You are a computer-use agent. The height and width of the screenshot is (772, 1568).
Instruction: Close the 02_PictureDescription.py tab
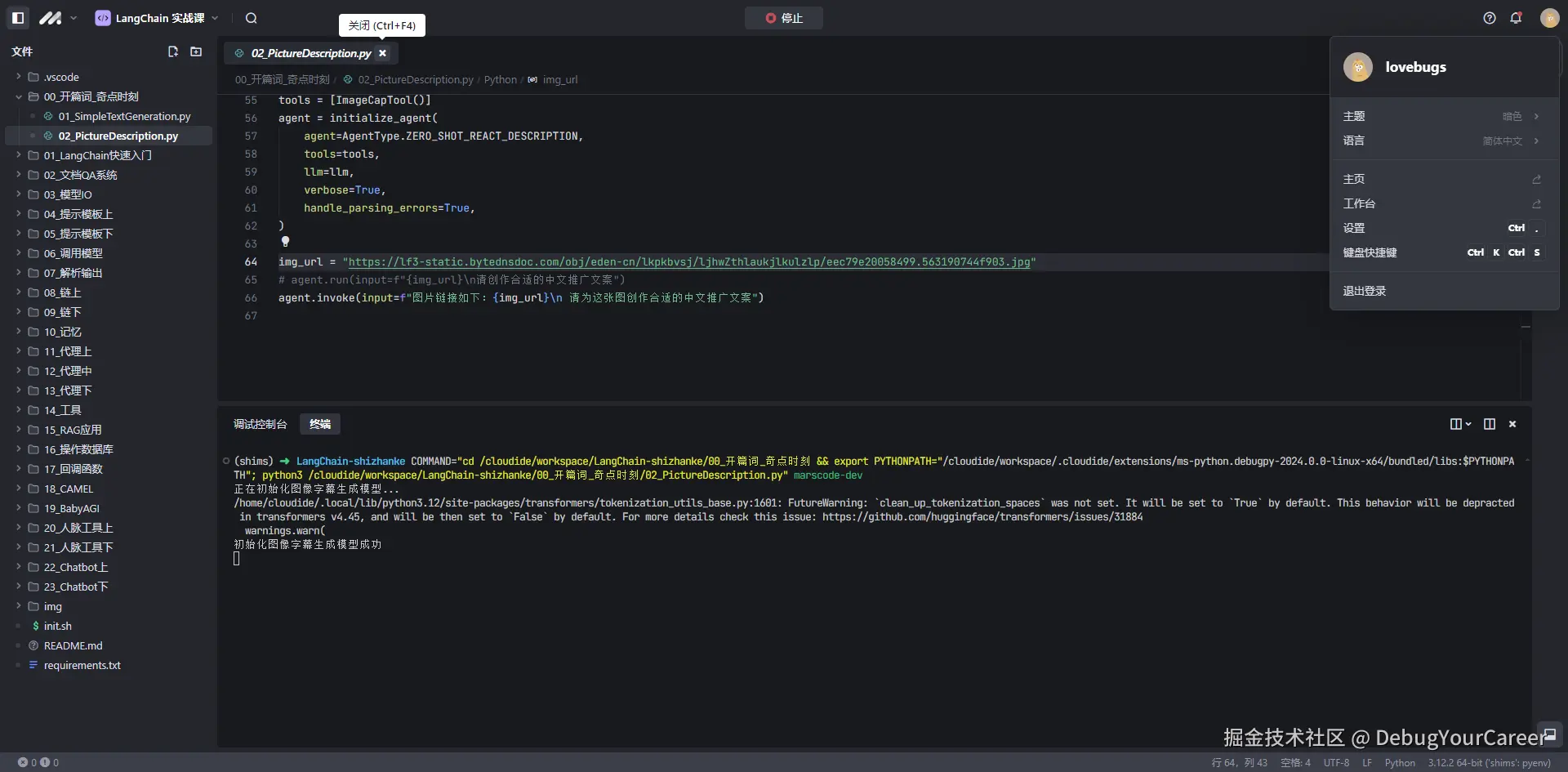click(382, 53)
